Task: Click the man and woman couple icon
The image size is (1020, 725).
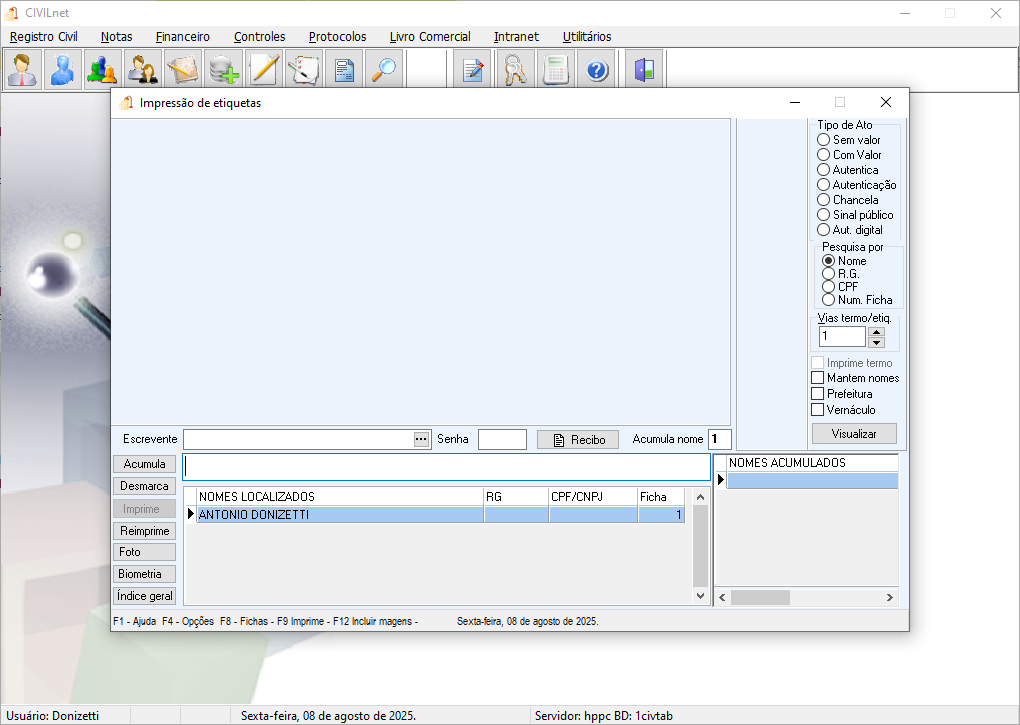Action: click(x=143, y=69)
